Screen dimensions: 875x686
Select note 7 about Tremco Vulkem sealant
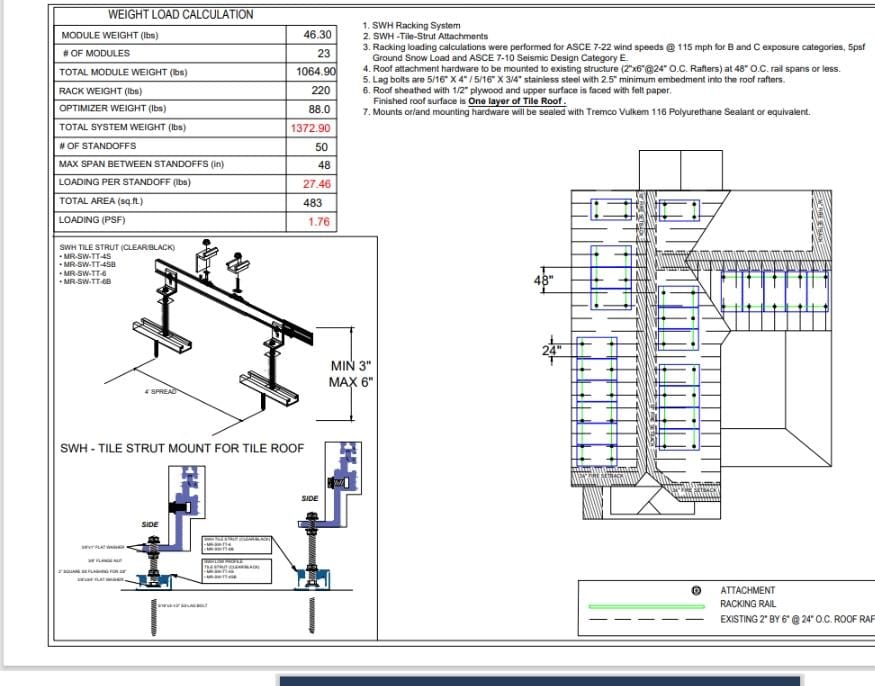[x=586, y=112]
